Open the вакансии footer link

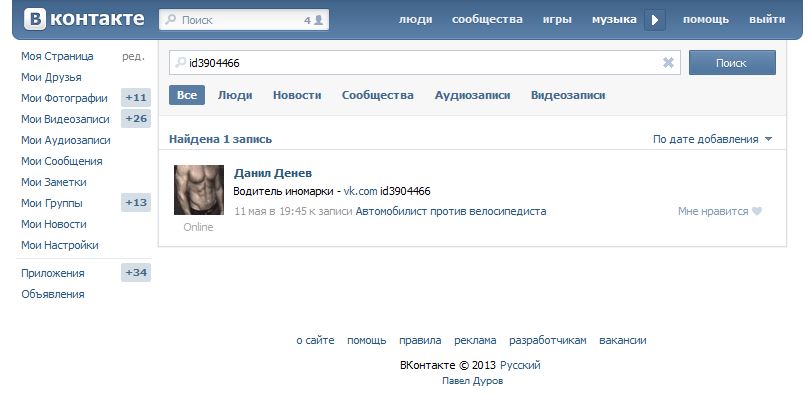[622, 340]
